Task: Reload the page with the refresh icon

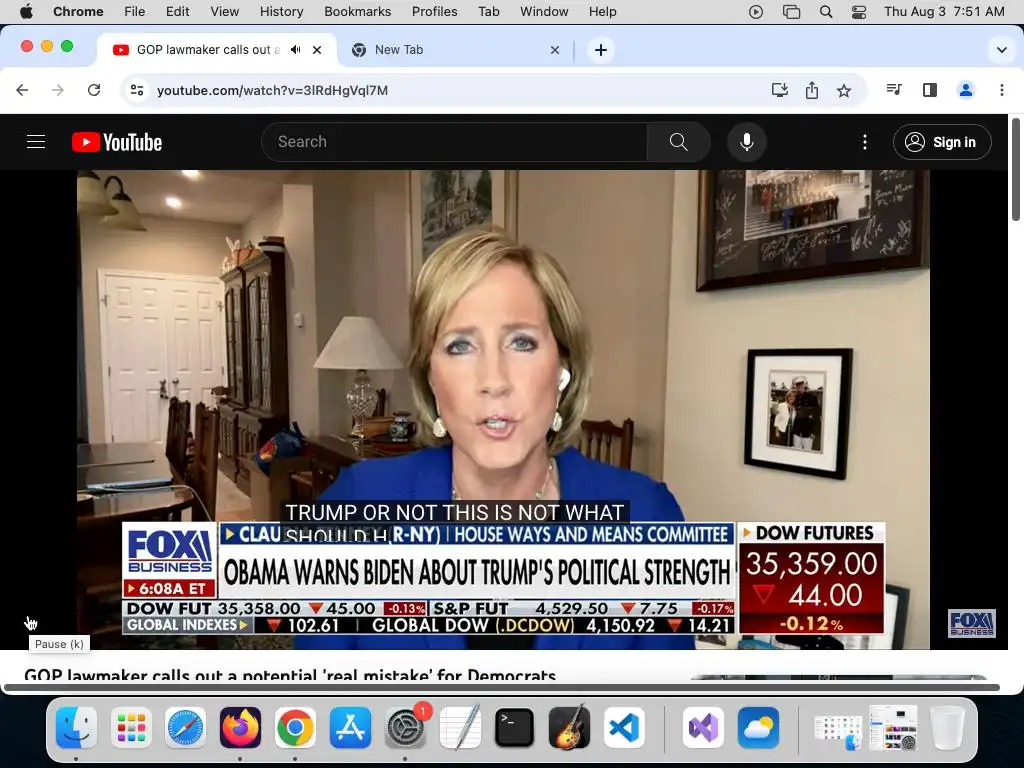Action: [94, 90]
